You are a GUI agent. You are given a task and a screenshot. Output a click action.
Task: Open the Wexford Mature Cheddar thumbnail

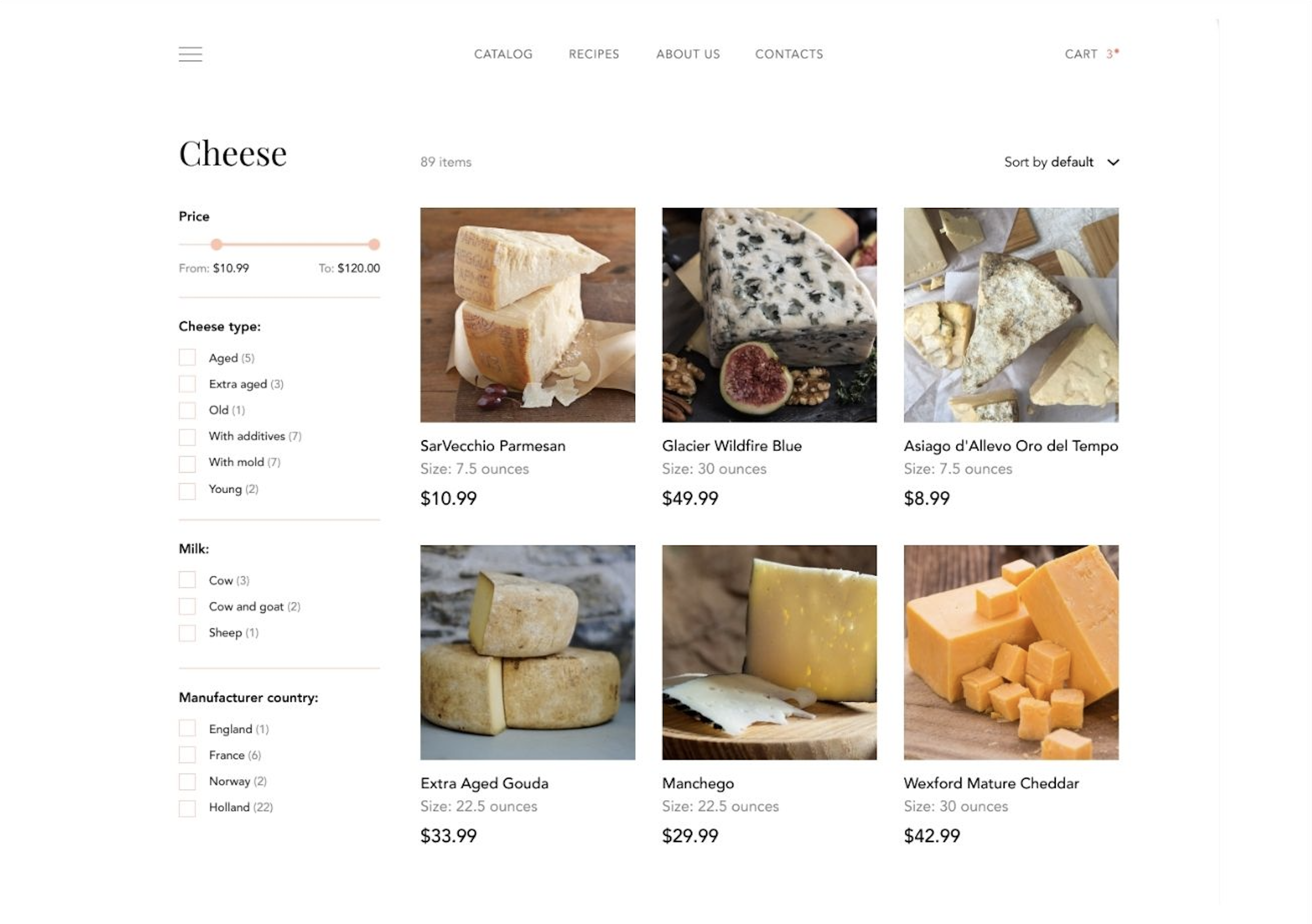[x=1011, y=652]
